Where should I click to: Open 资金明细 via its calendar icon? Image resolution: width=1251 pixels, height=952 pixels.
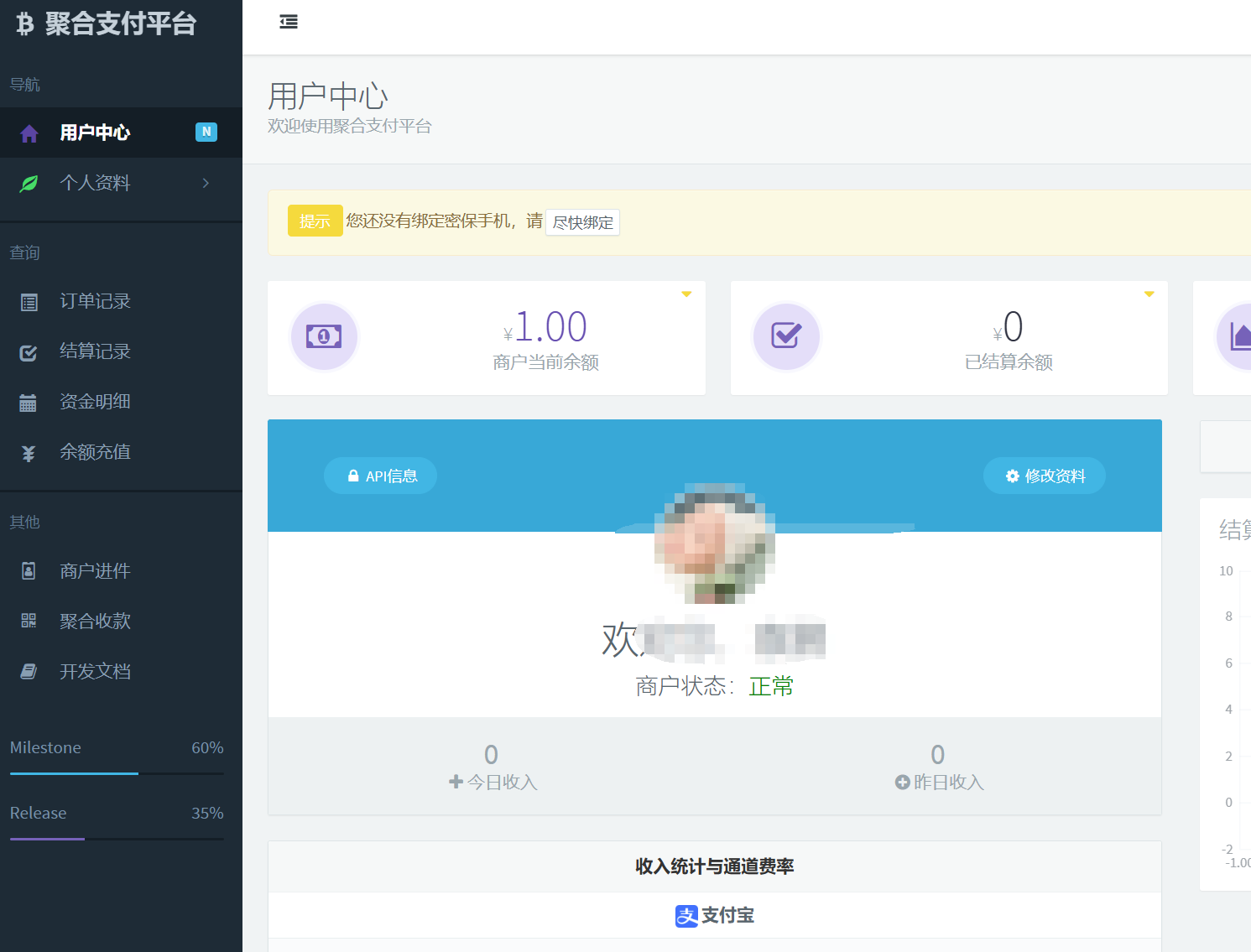(29, 402)
